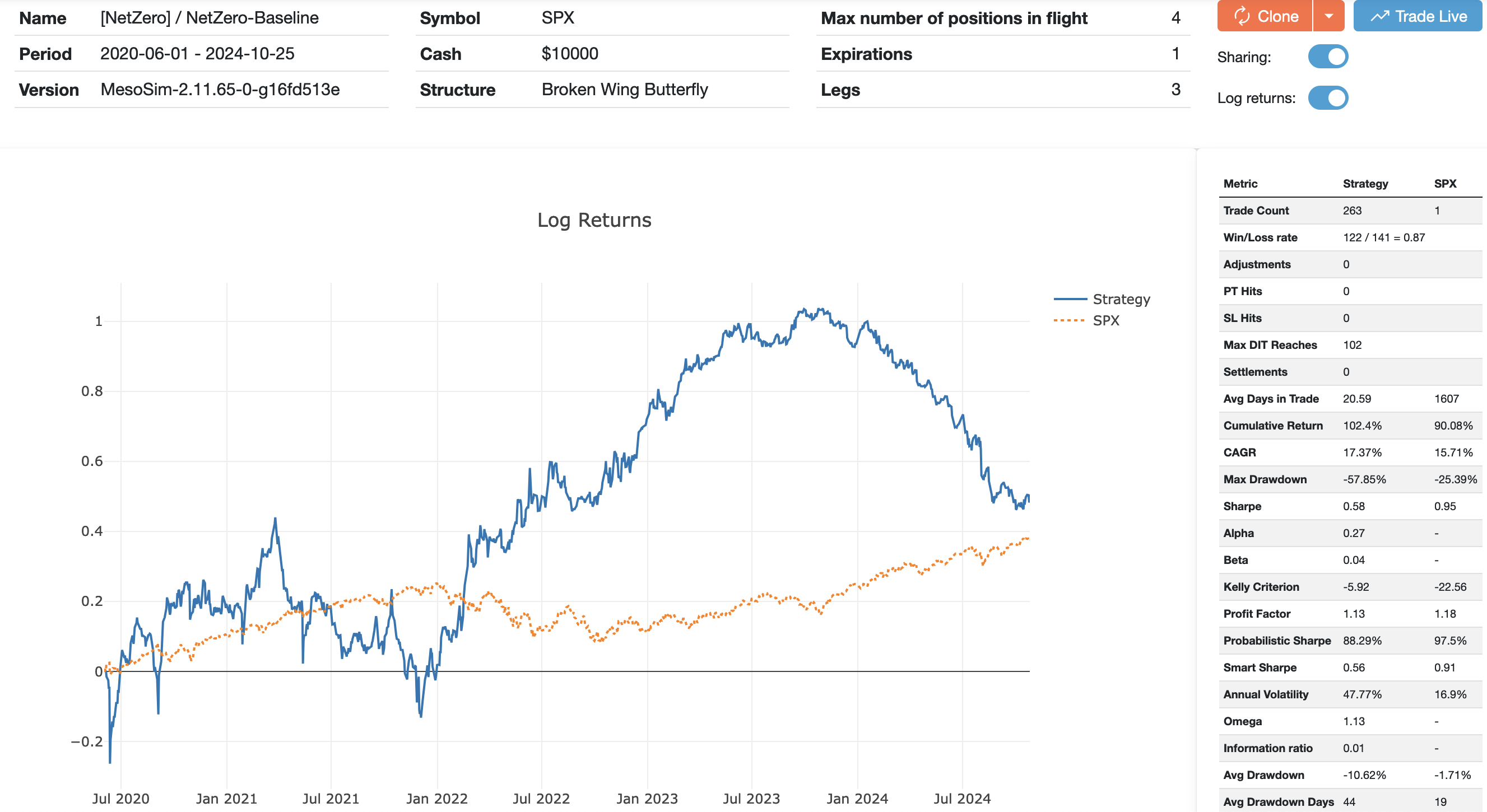Click the SPX column header in metrics table
This screenshot has width=1487, height=812.
point(1445,184)
